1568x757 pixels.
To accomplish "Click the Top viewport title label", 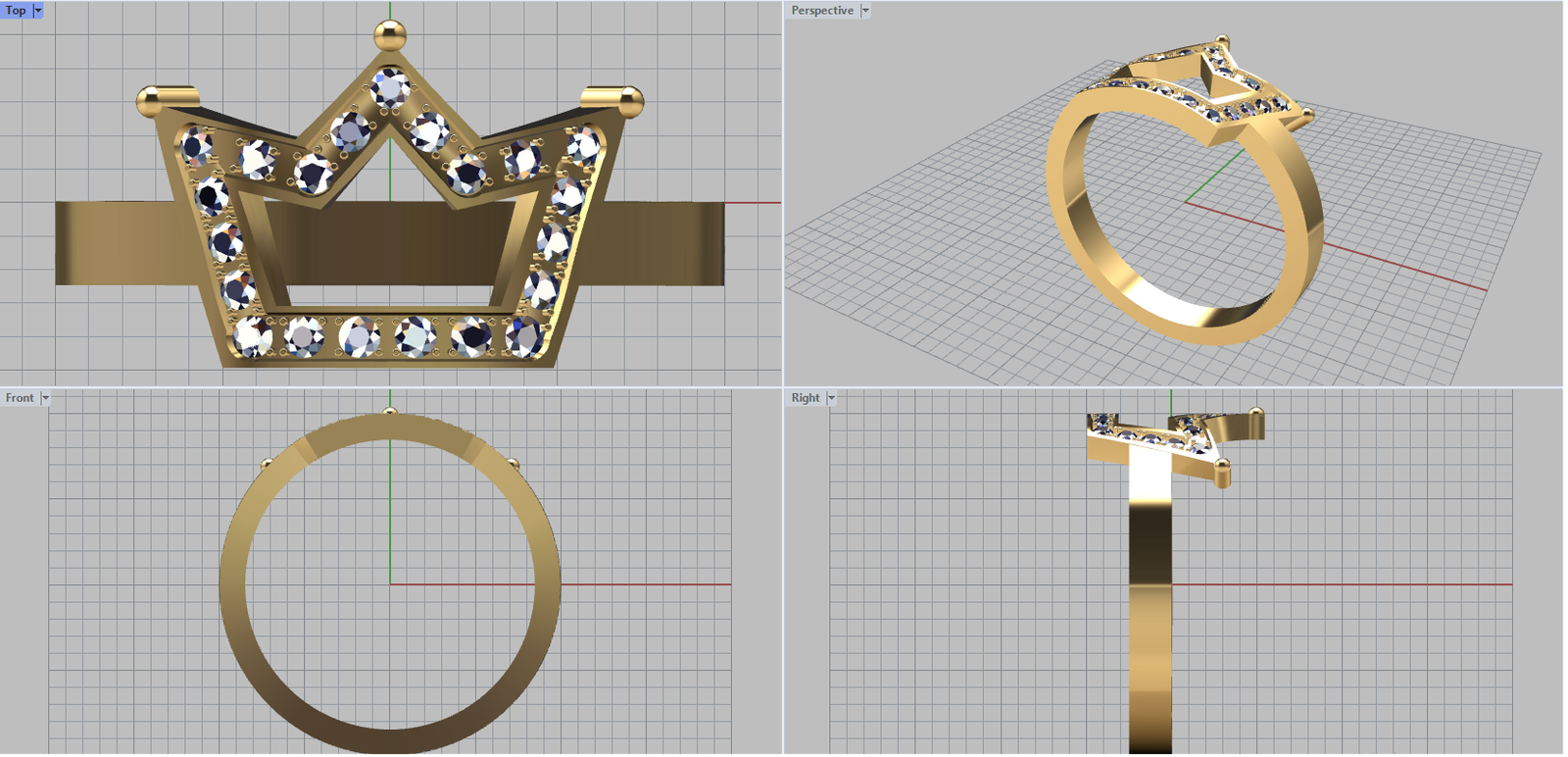I will coord(16,11).
